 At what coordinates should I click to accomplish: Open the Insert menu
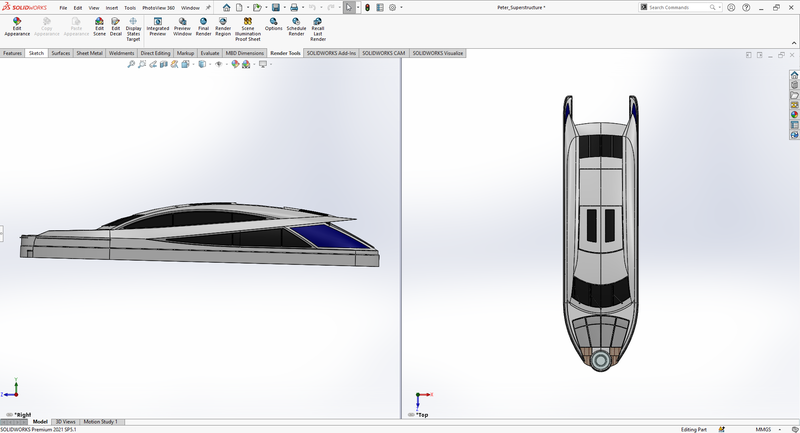112,8
